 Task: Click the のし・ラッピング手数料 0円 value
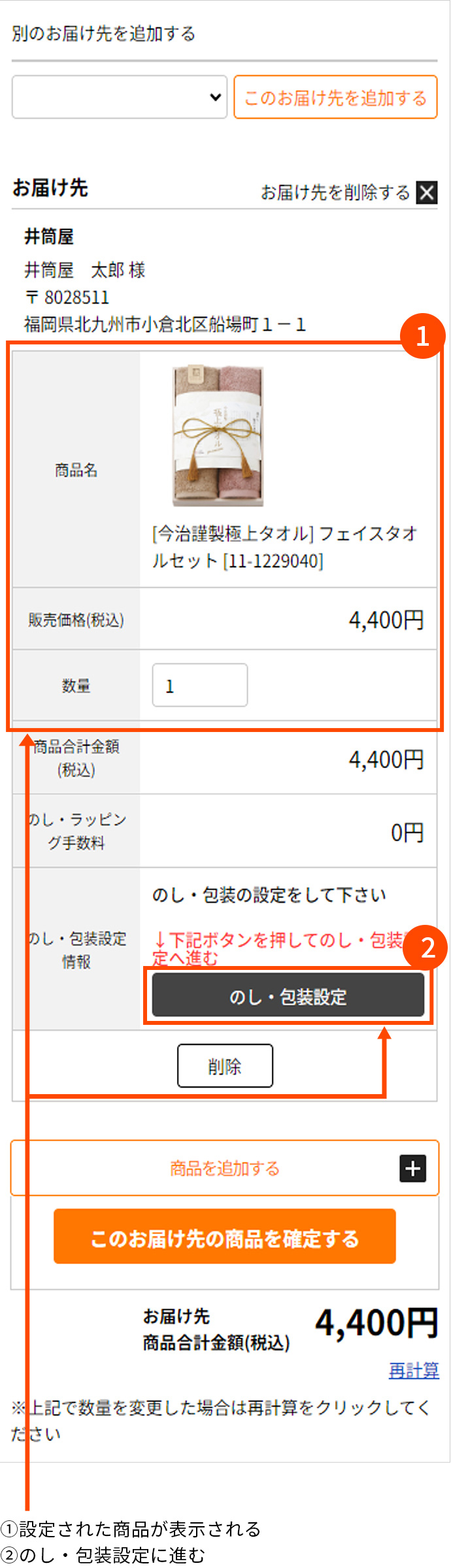click(407, 832)
